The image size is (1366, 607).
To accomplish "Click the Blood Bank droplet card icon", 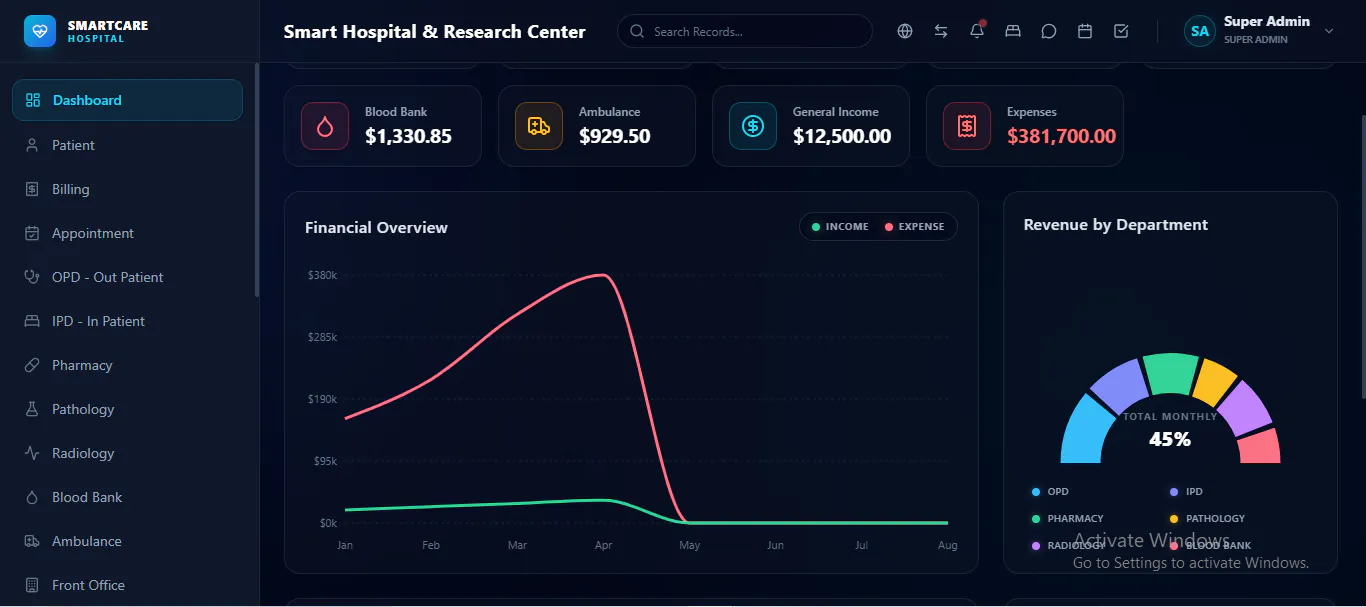I will (x=325, y=126).
